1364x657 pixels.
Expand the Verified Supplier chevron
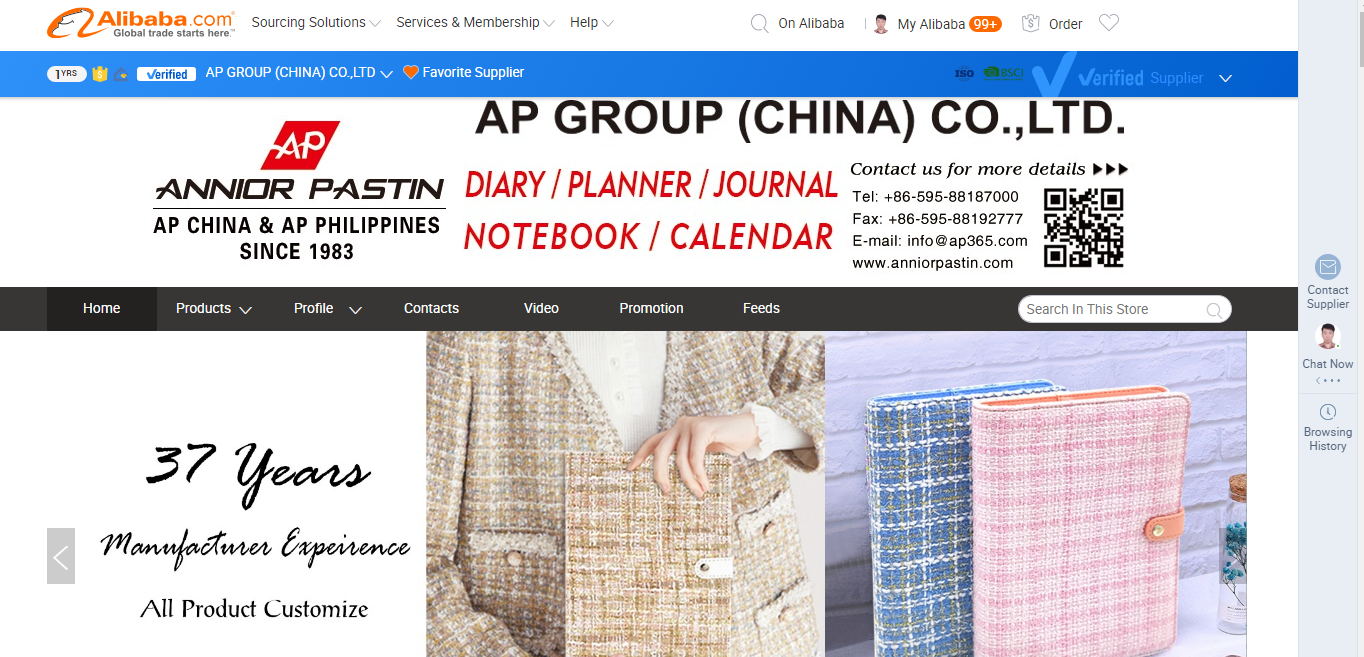(1226, 78)
